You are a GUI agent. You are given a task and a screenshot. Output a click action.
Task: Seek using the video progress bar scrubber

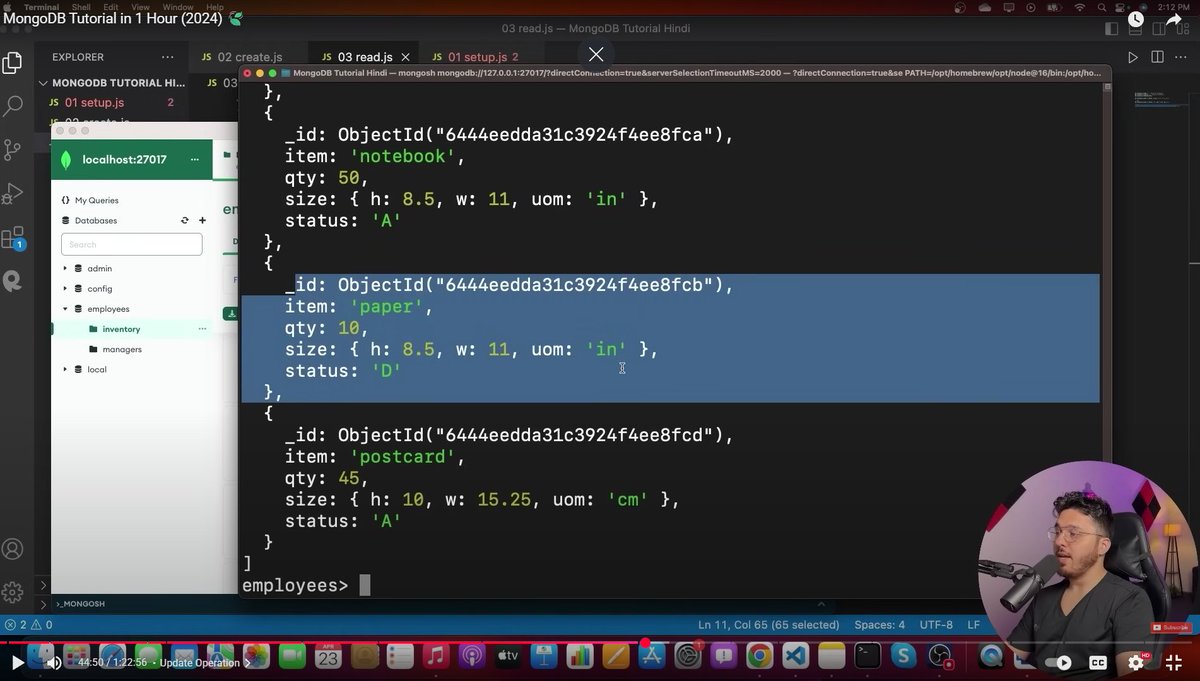[646, 643]
